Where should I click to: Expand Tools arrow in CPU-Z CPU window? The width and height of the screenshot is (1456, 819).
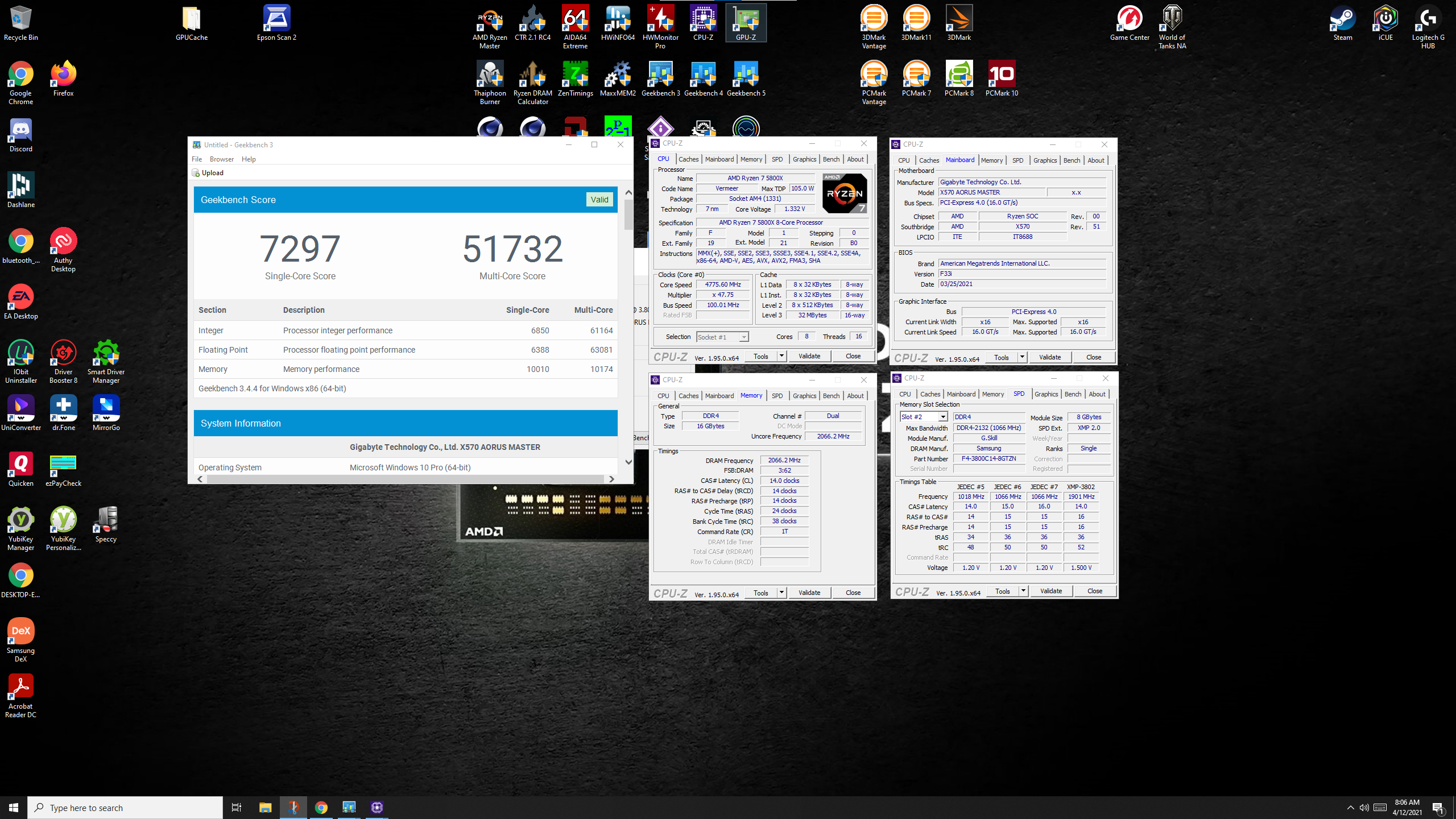point(781,357)
